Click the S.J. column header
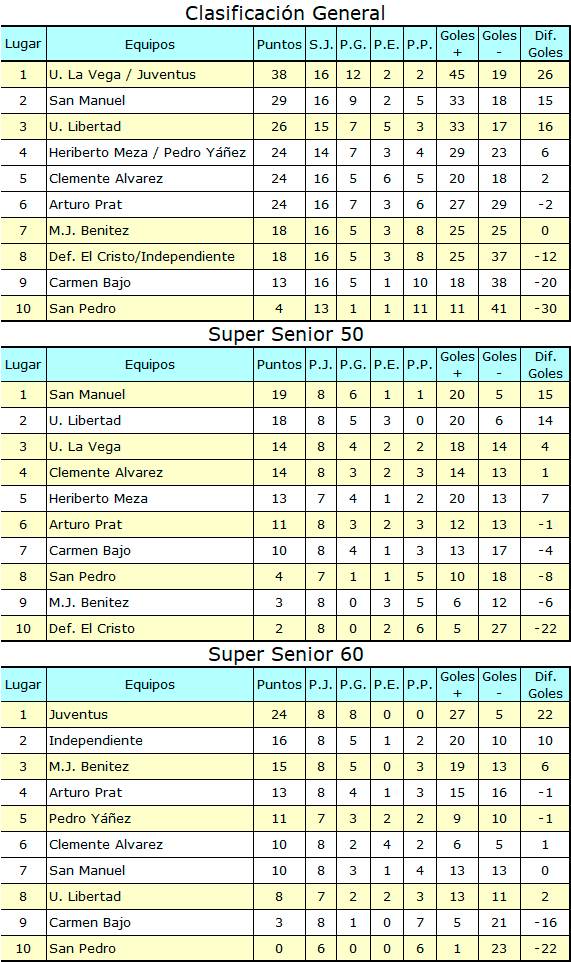Image resolution: width=571 pixels, height=962 pixels. pos(321,44)
